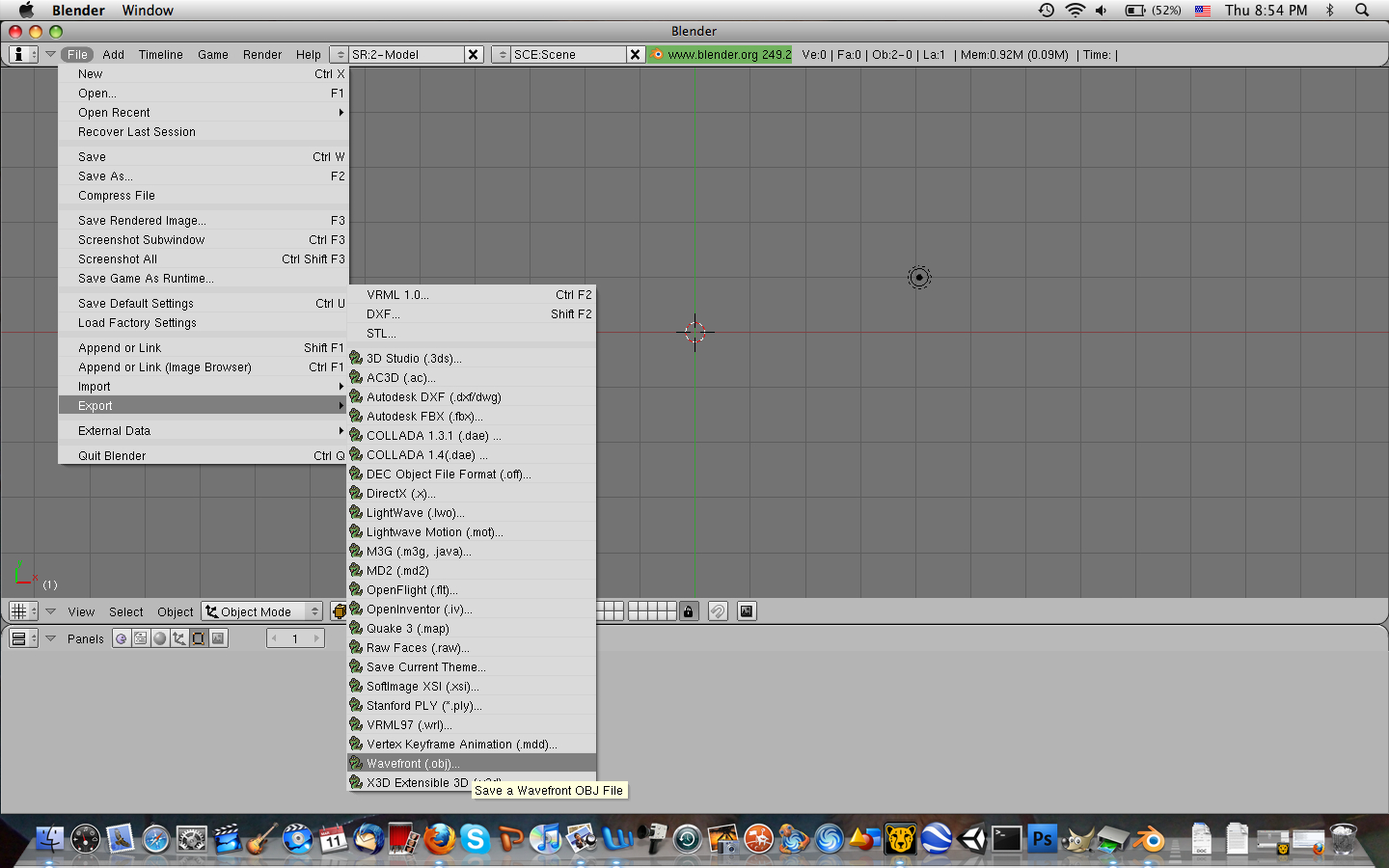Select the Shading context sphere icon
The width and height of the screenshot is (1389, 868).
point(160,638)
